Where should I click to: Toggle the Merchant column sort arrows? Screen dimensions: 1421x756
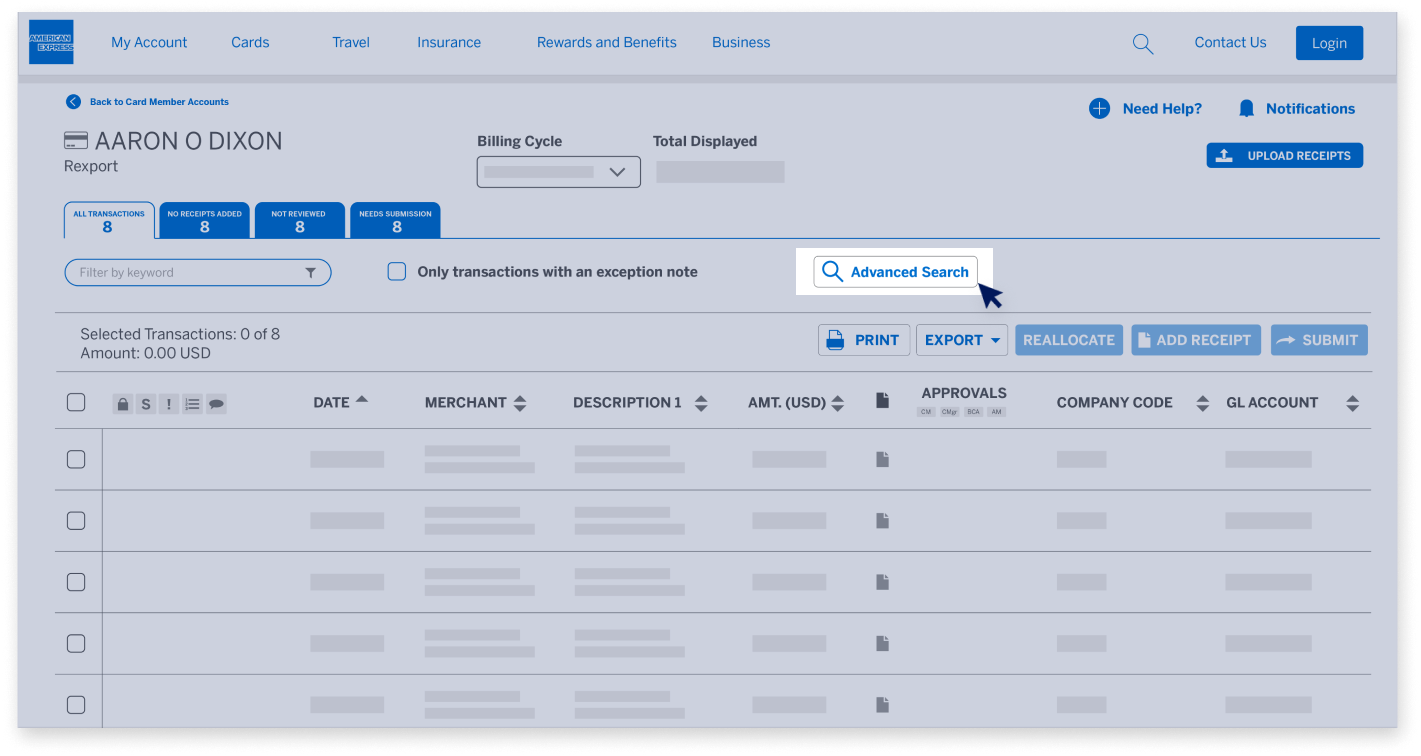(520, 403)
